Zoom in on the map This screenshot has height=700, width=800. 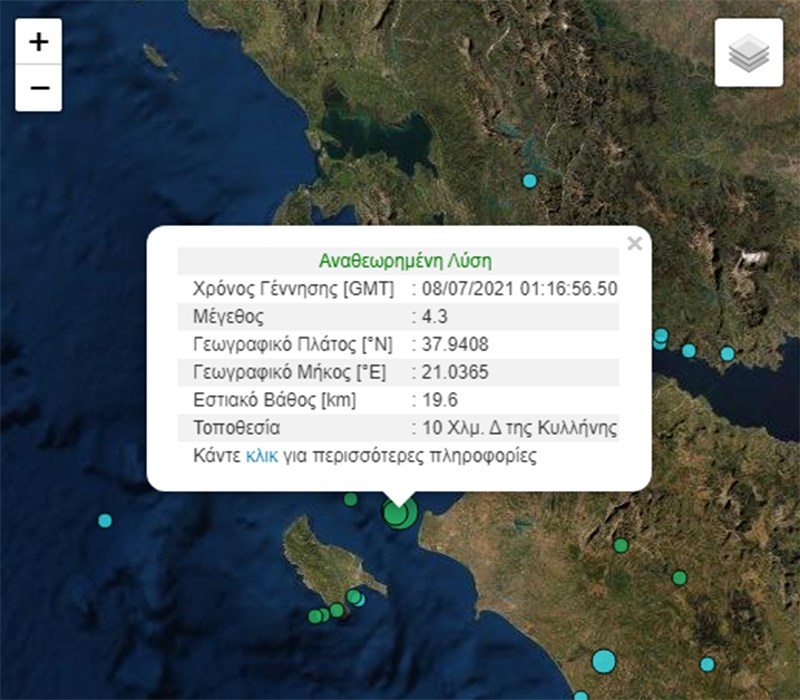coord(39,42)
